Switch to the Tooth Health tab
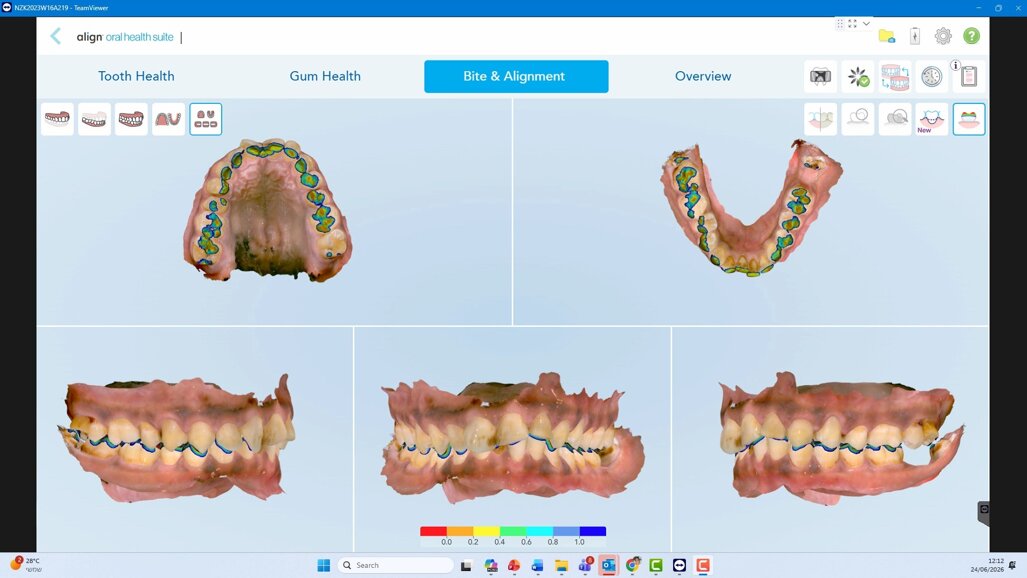 (x=136, y=76)
